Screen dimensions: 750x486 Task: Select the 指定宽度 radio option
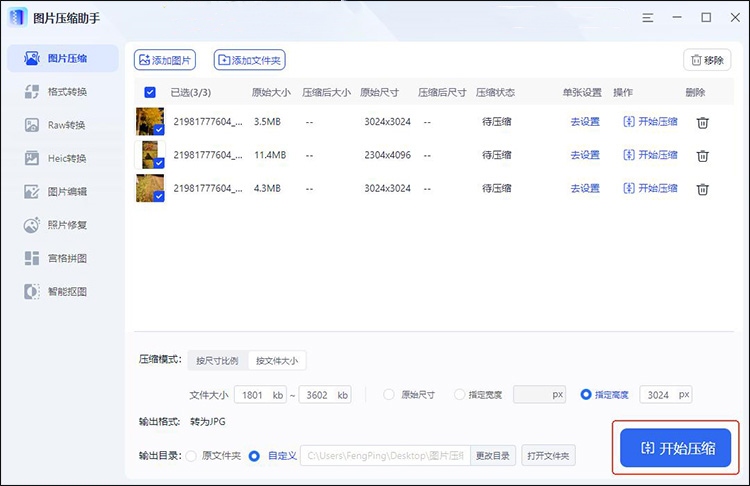tap(459, 395)
